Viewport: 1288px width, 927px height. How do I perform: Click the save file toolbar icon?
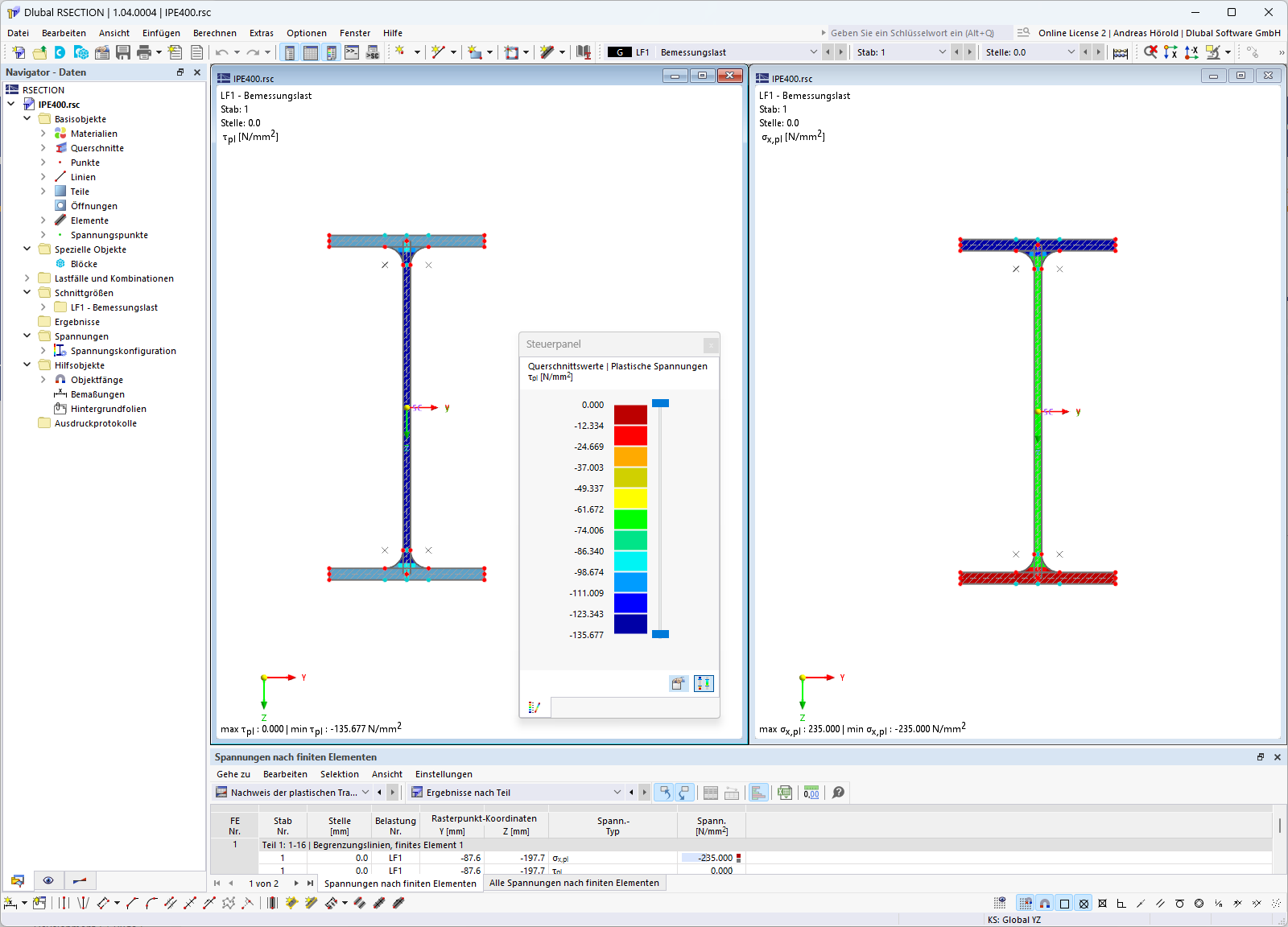(x=123, y=52)
